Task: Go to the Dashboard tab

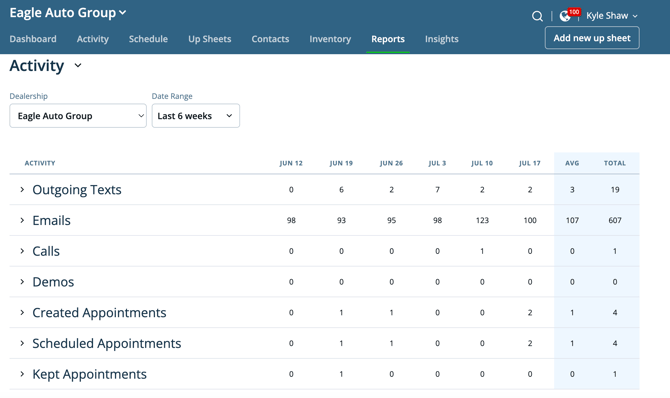Action: pyautogui.click(x=33, y=39)
